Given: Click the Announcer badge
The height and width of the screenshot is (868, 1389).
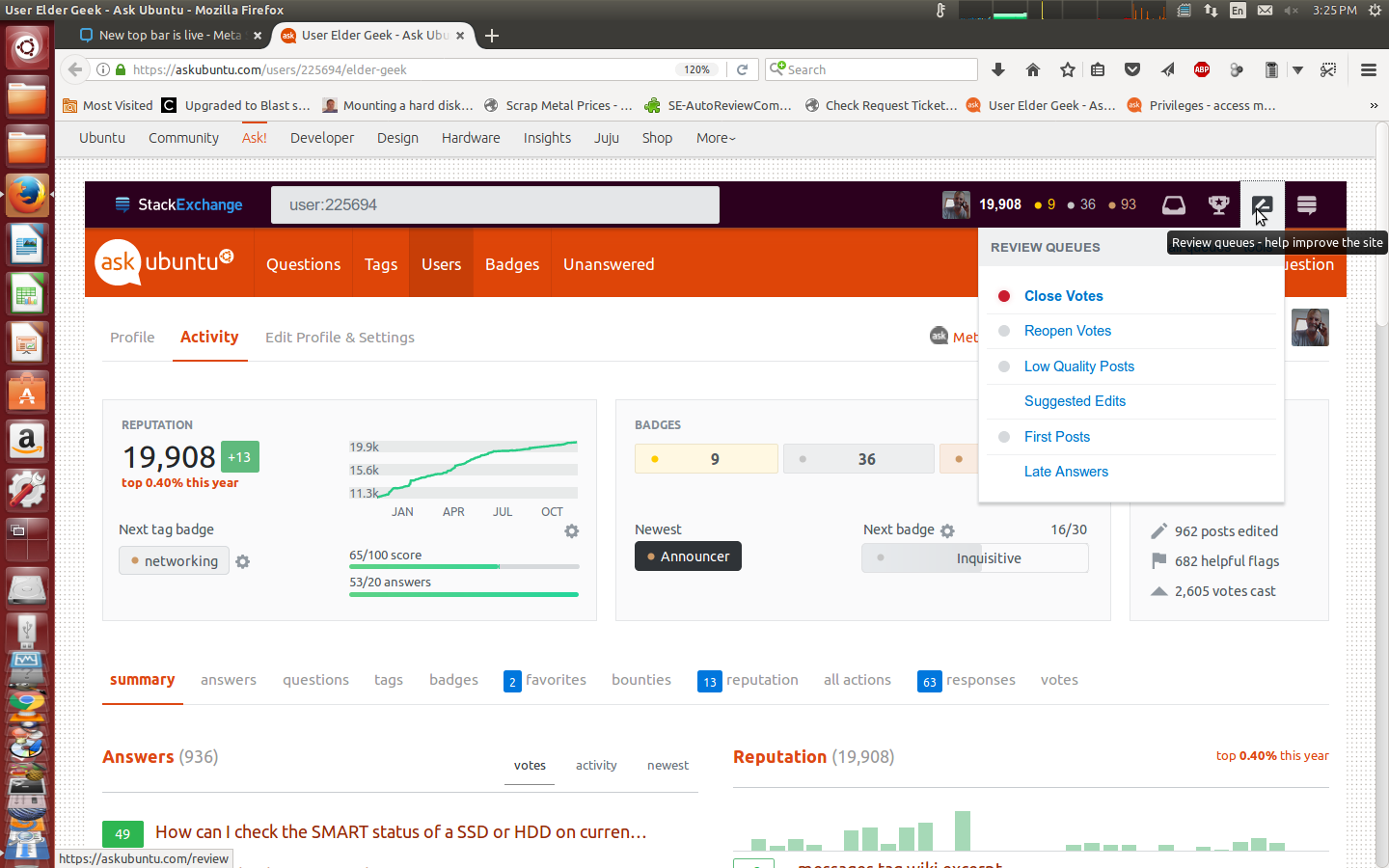Looking at the screenshot, I should [688, 556].
